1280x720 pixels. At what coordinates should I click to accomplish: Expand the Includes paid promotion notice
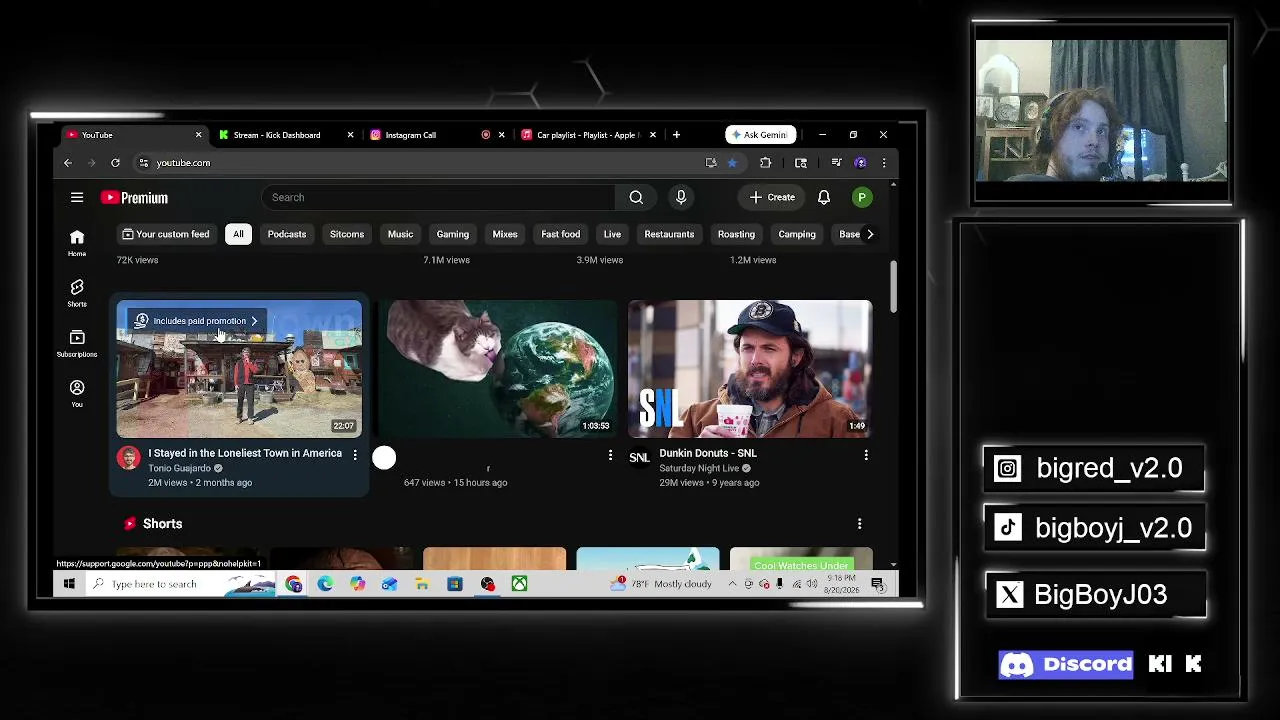[197, 321]
